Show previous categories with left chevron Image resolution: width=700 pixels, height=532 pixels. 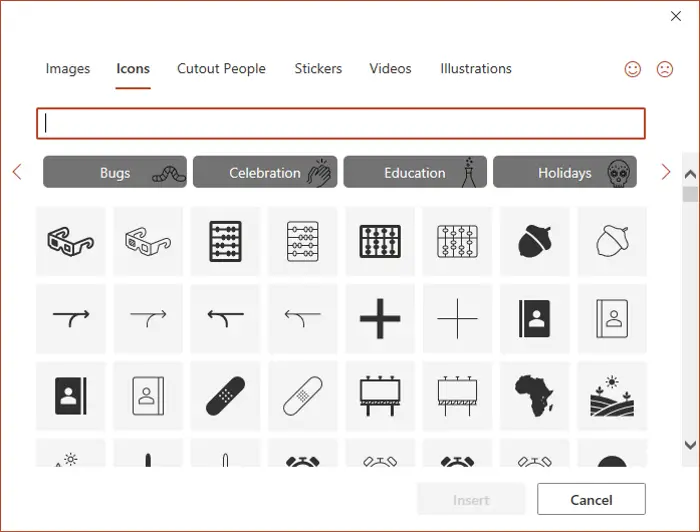(17, 172)
